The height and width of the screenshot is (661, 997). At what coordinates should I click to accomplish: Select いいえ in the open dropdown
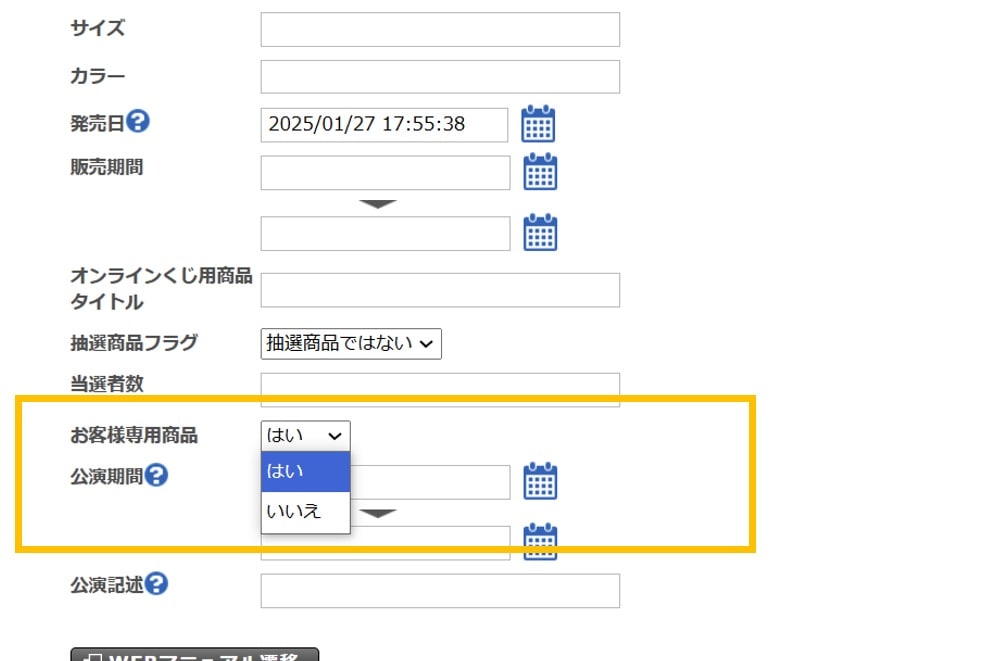coord(300,512)
